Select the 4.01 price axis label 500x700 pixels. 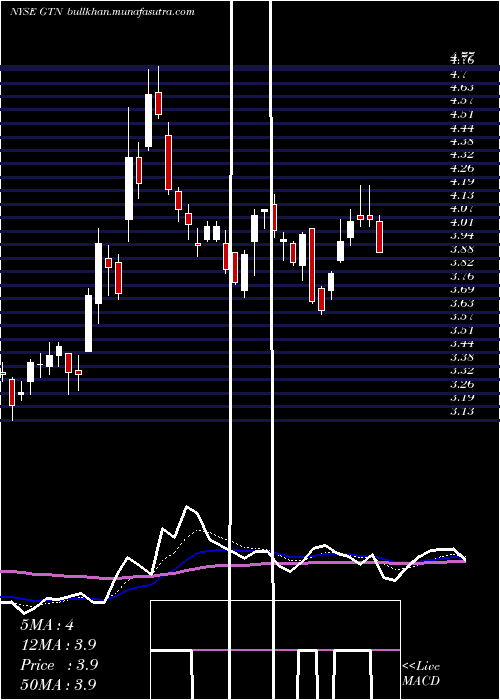[x=462, y=222]
